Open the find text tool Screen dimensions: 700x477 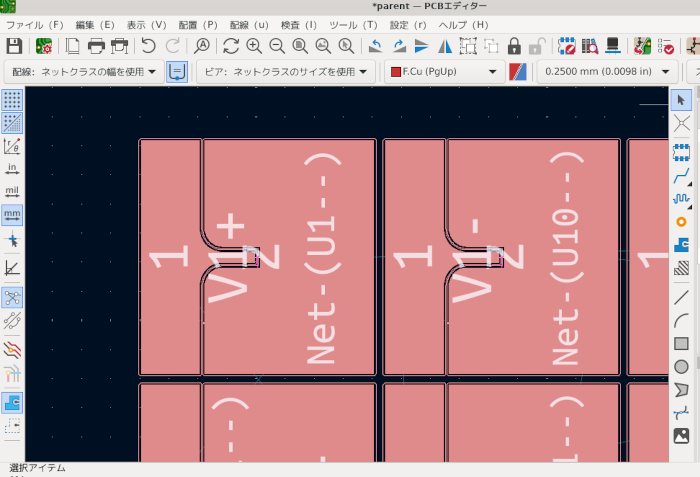(202, 46)
